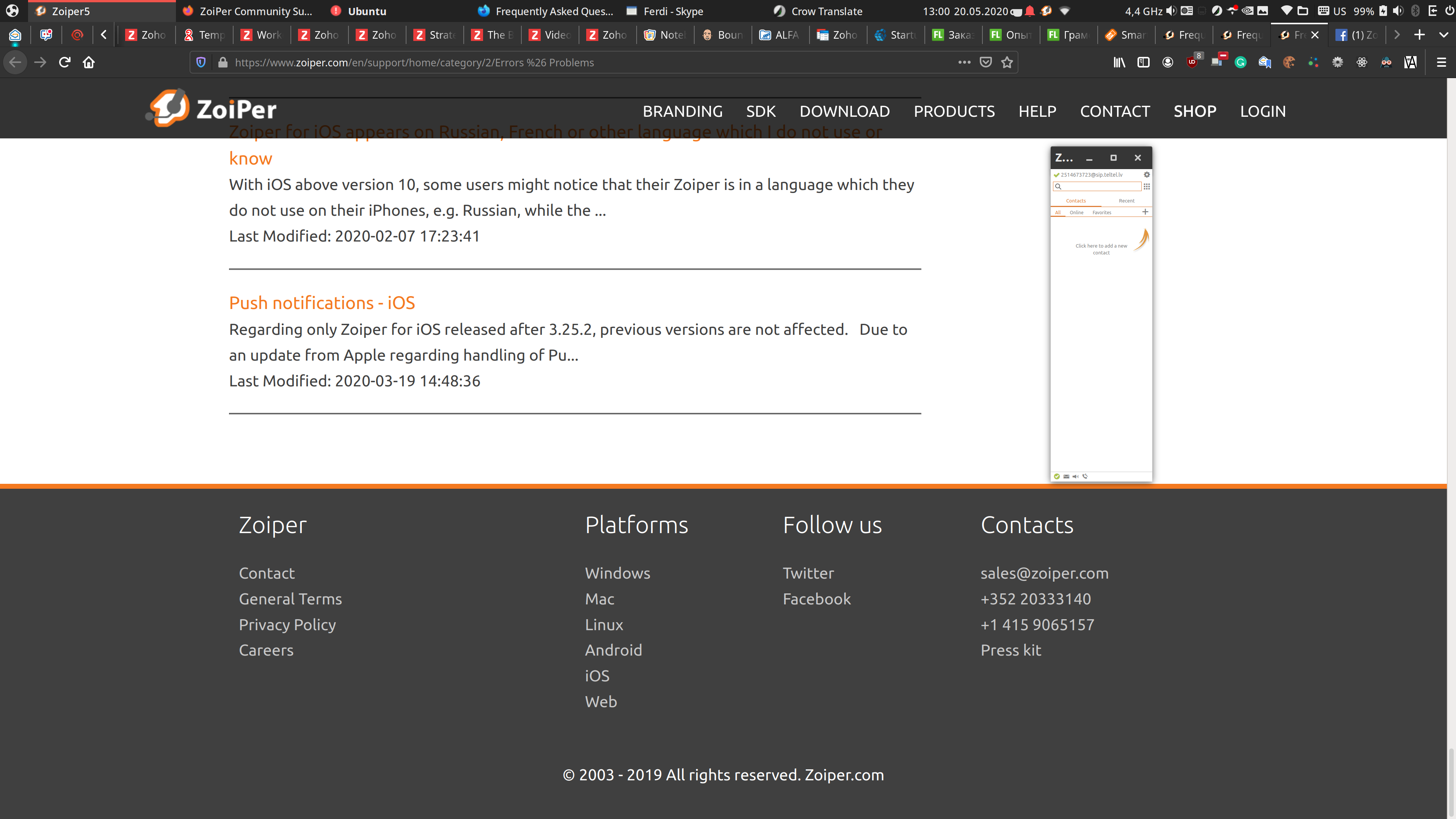Viewport: 1456px width, 819px height.
Task: Open Grammarly extension icon
Action: (1240, 62)
